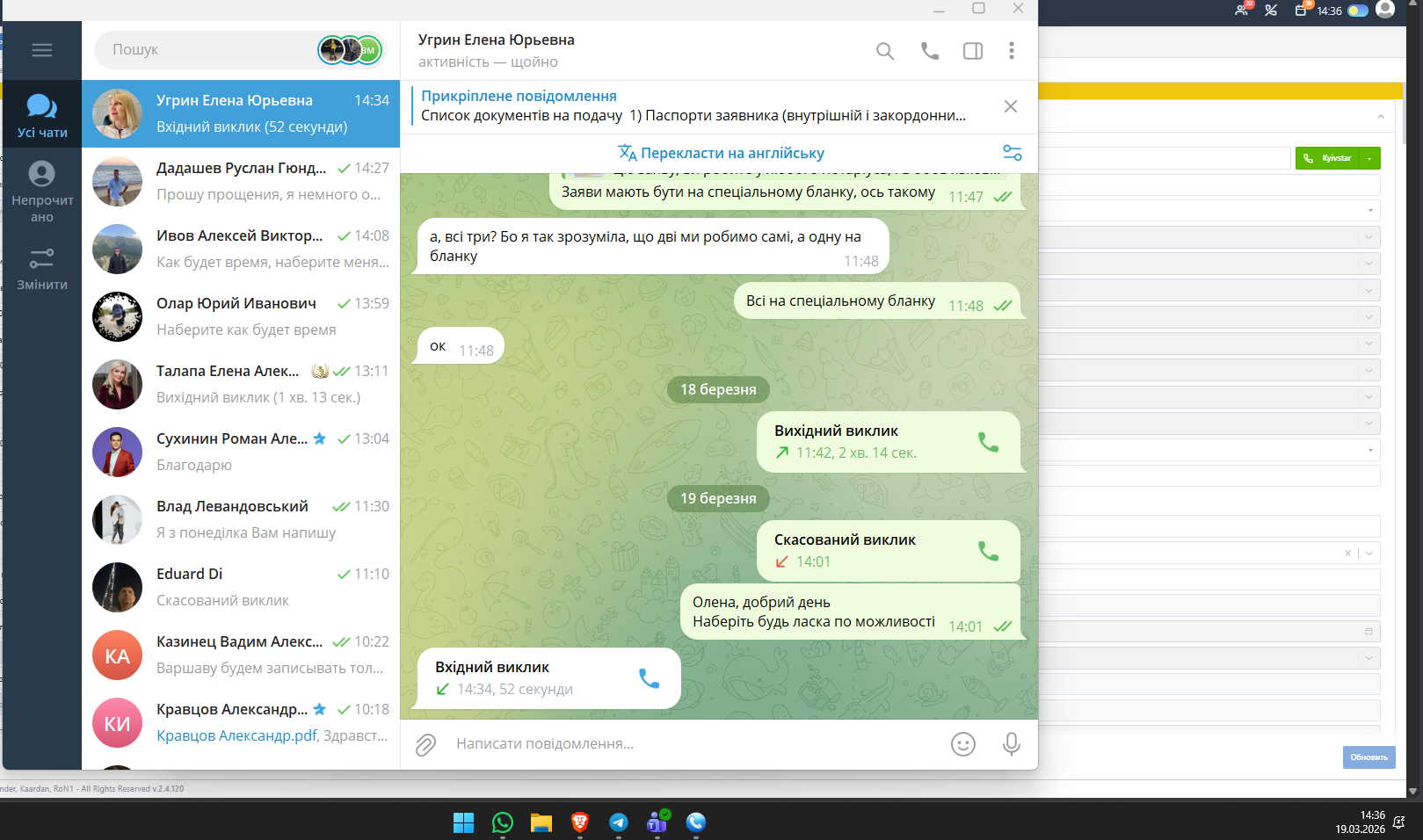Open the CRM missed calls icon

(x=1271, y=11)
